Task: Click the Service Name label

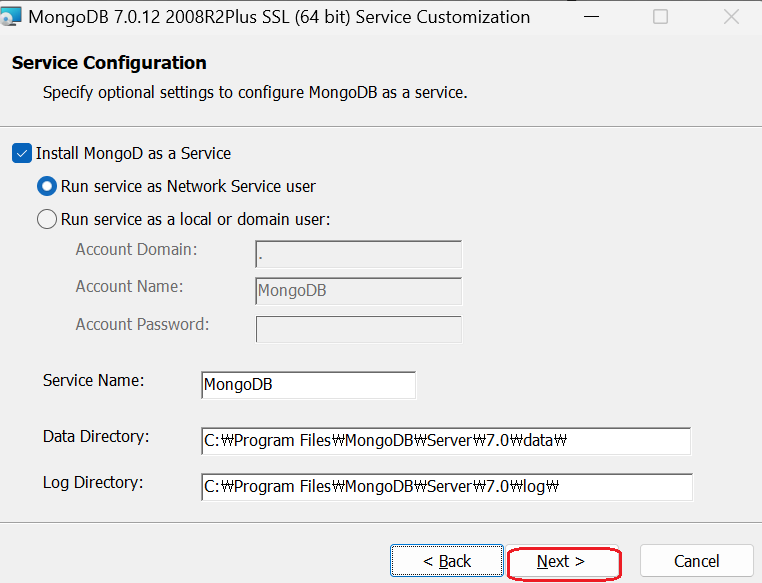Action: (x=94, y=380)
